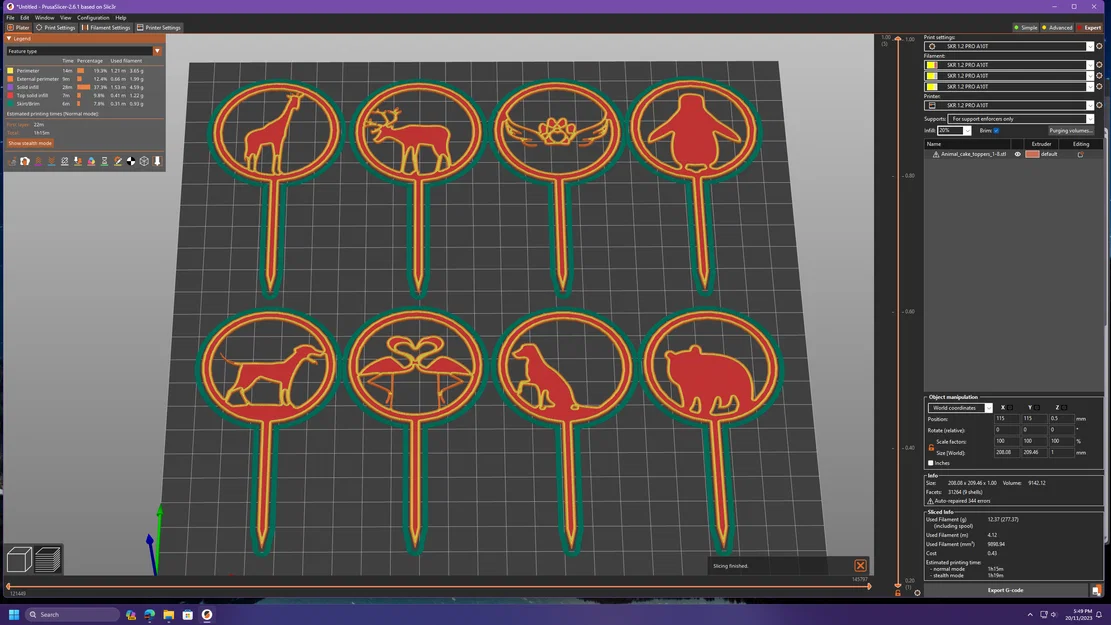Switch to layers preview icon
Screen dimensions: 1111x625
pos(47,559)
